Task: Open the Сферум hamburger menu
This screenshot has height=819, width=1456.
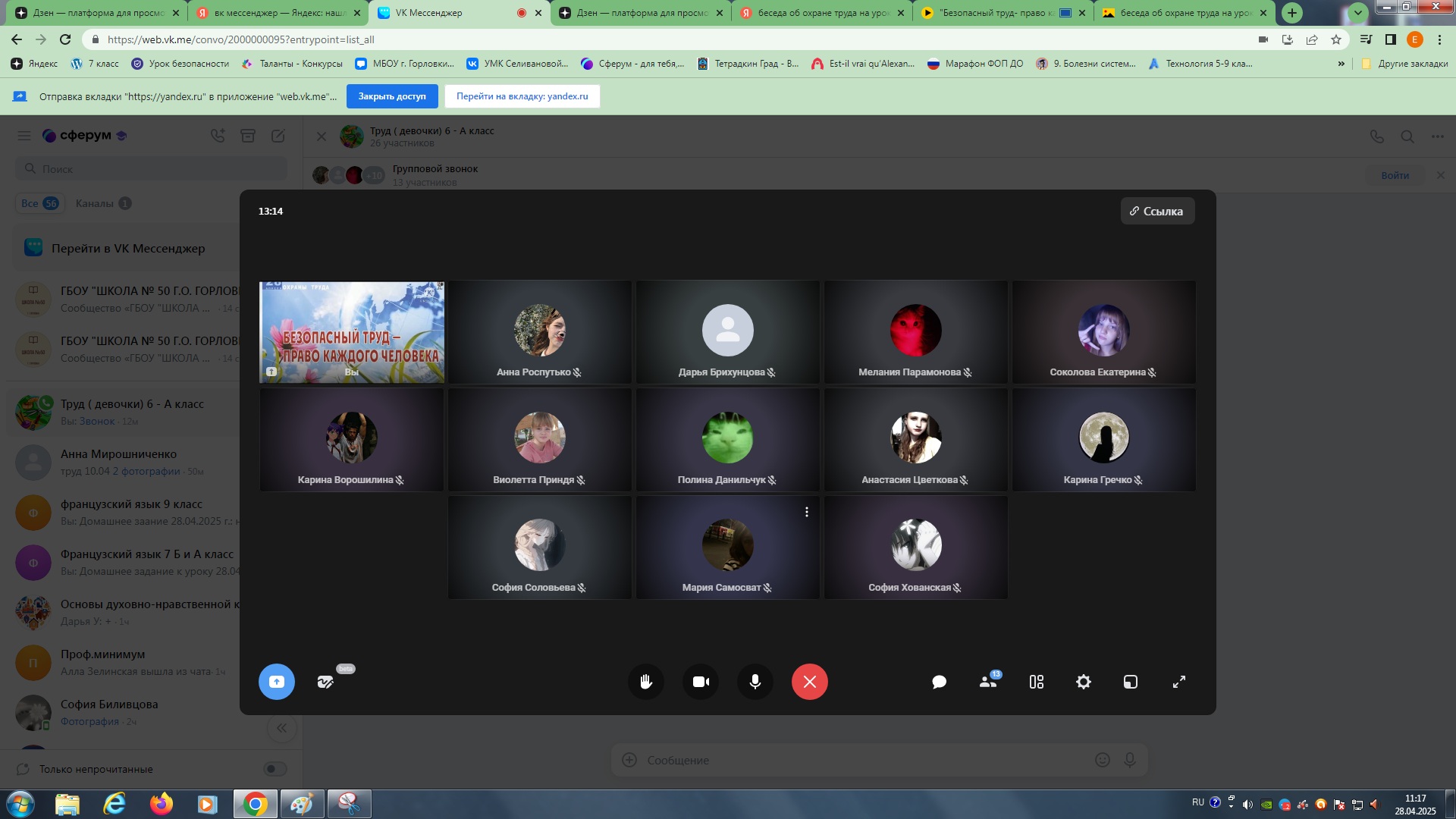Action: click(24, 136)
